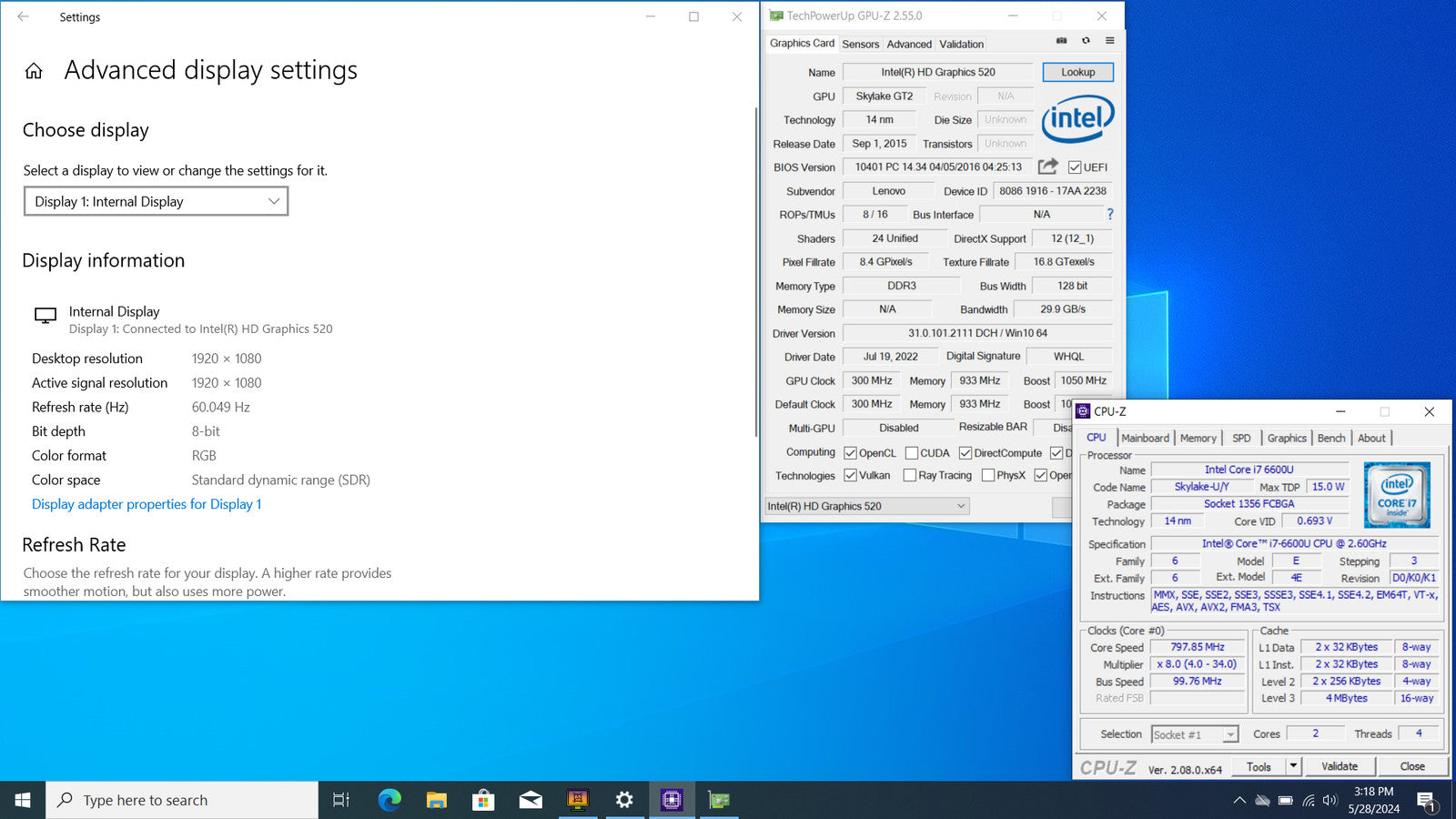The image size is (1456, 819).
Task: Click the CPU-Z taskbar icon
Action: 672,800
